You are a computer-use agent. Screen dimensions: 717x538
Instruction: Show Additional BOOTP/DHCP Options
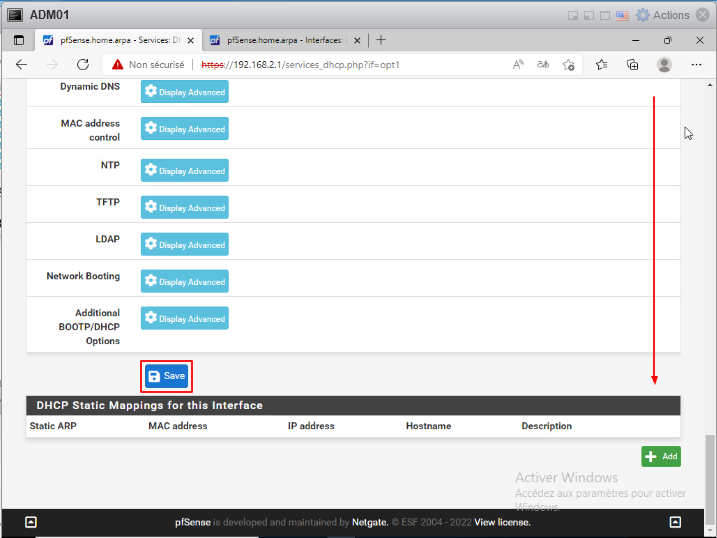click(x=184, y=319)
